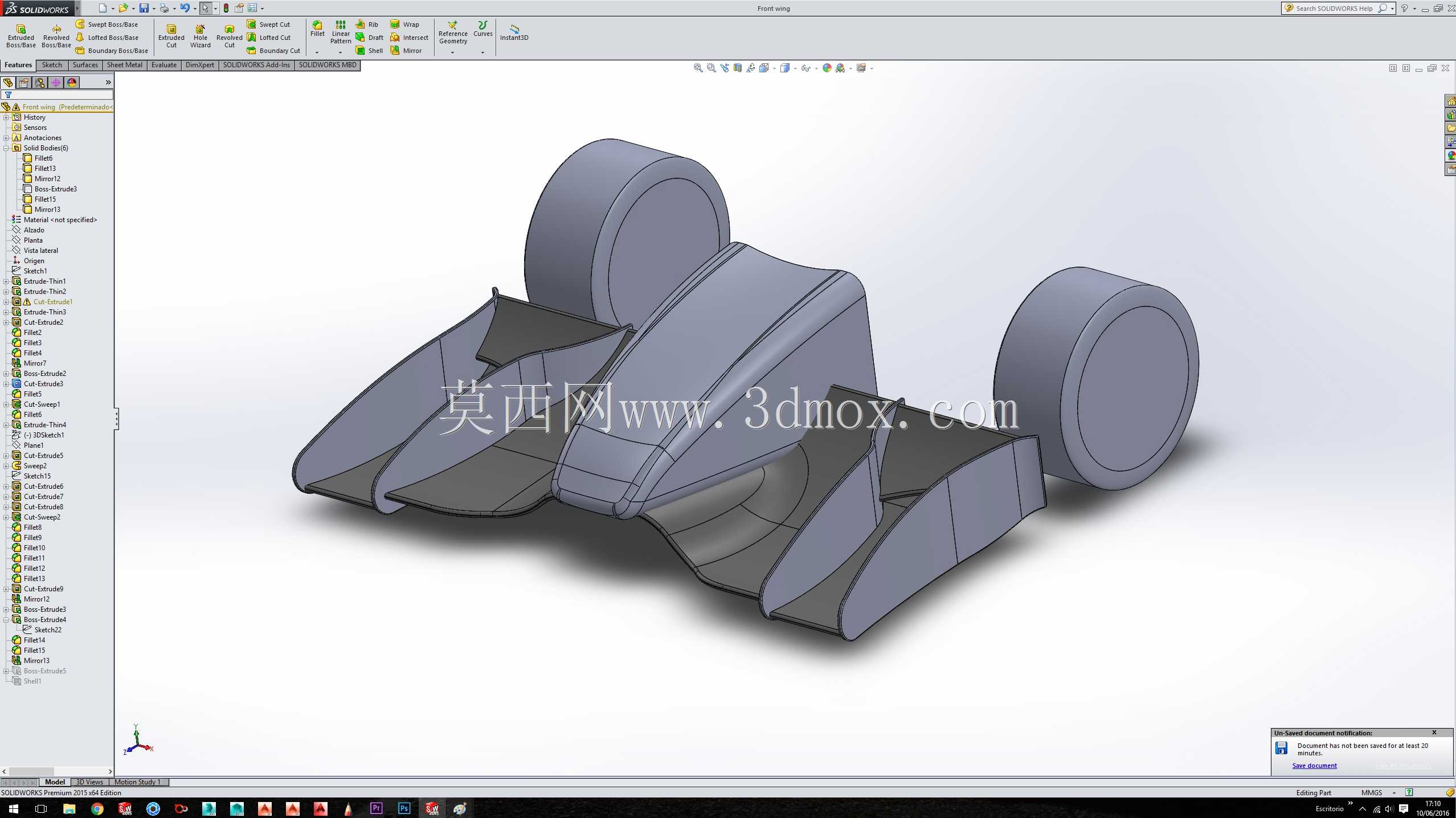The image size is (1456, 818).
Task: Open Google Chrome from the taskbar
Action: pyautogui.click(x=97, y=809)
